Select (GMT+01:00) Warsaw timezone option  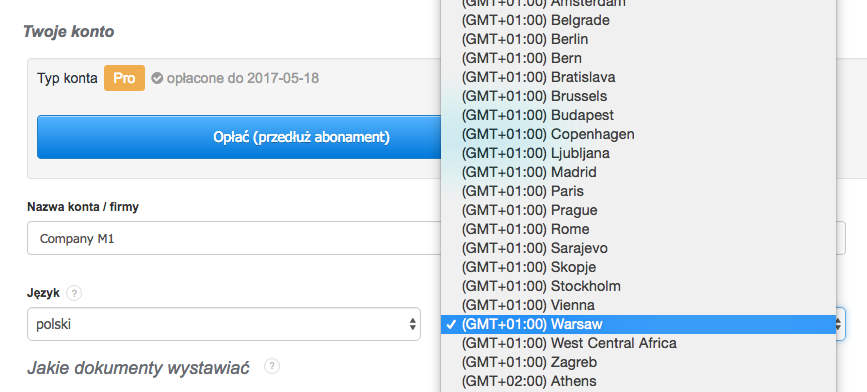(x=639, y=324)
